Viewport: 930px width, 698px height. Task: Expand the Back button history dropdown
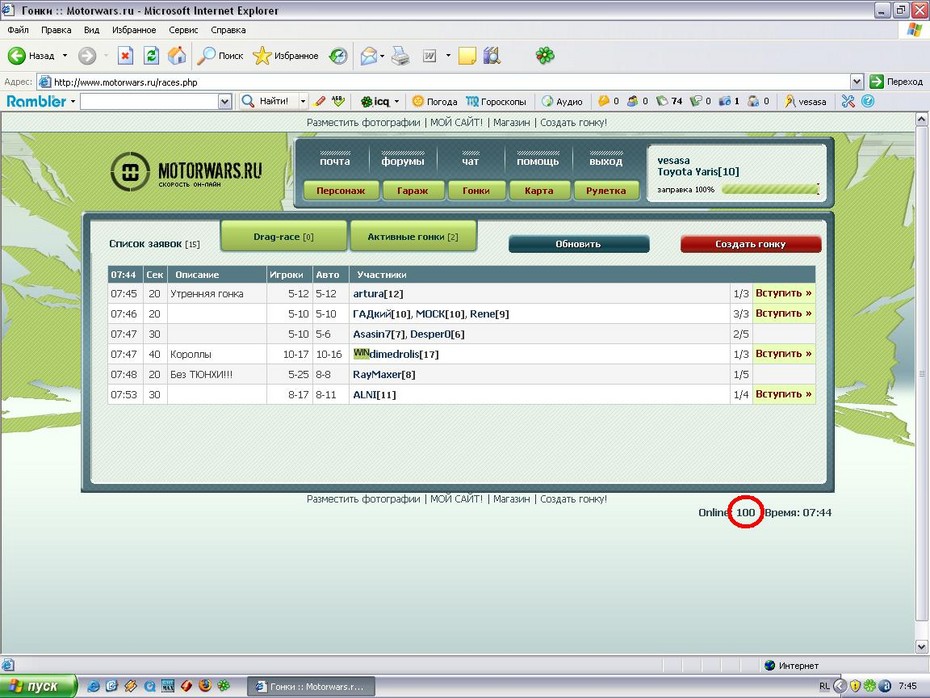pyautogui.click(x=65, y=56)
